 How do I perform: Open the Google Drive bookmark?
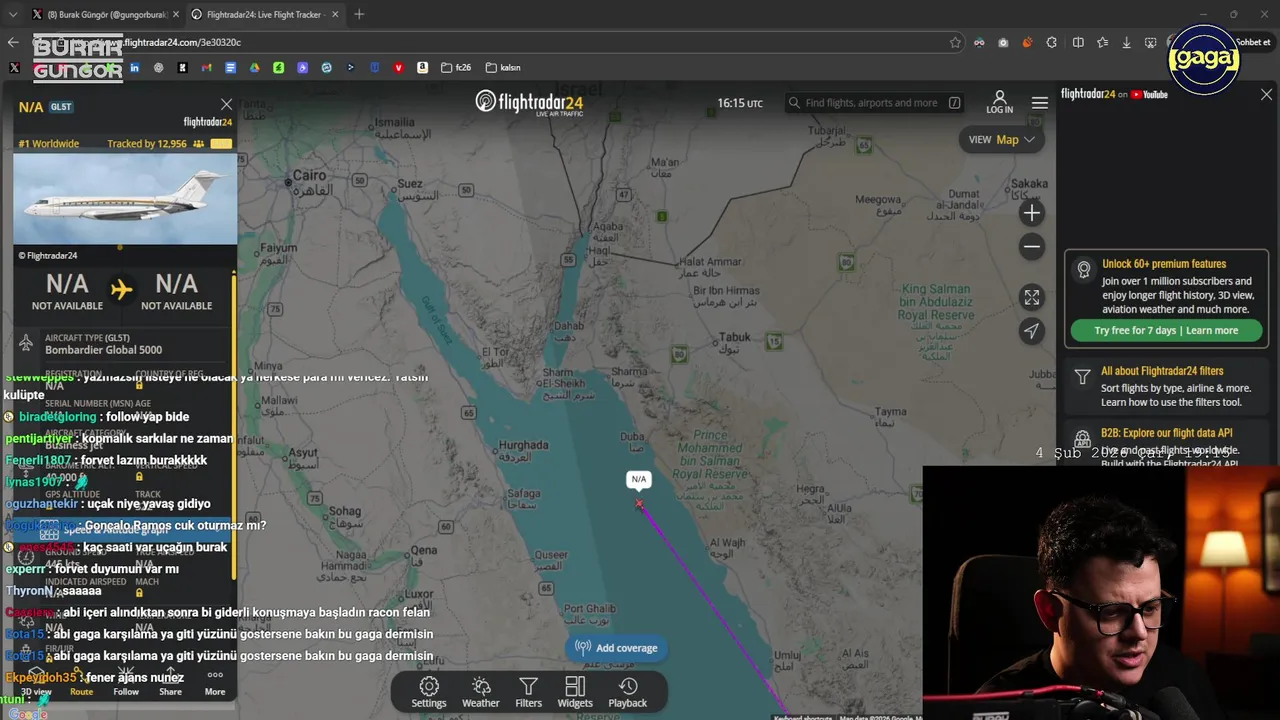click(x=254, y=68)
